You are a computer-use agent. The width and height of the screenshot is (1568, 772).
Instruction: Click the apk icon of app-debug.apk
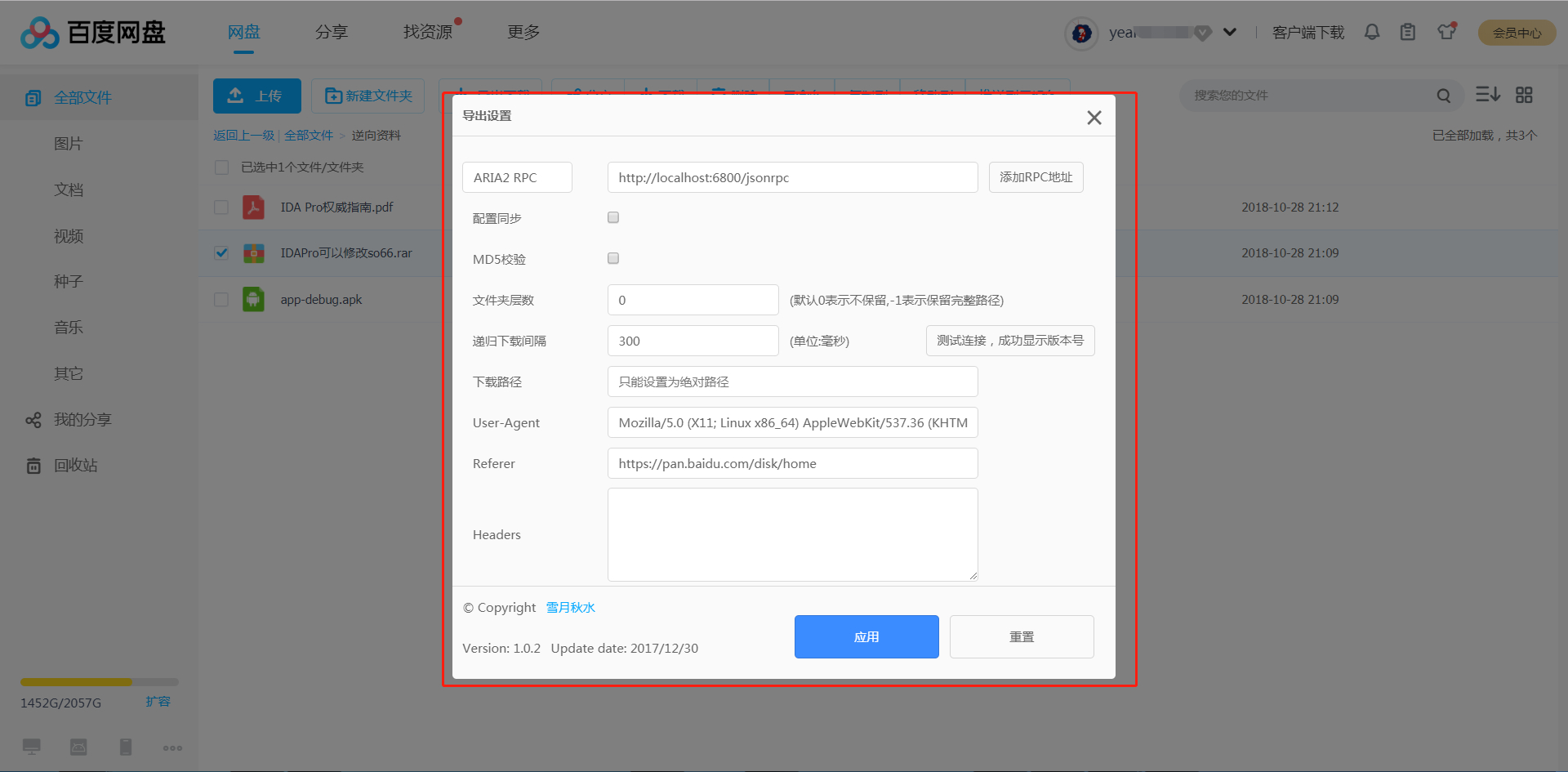coord(253,299)
